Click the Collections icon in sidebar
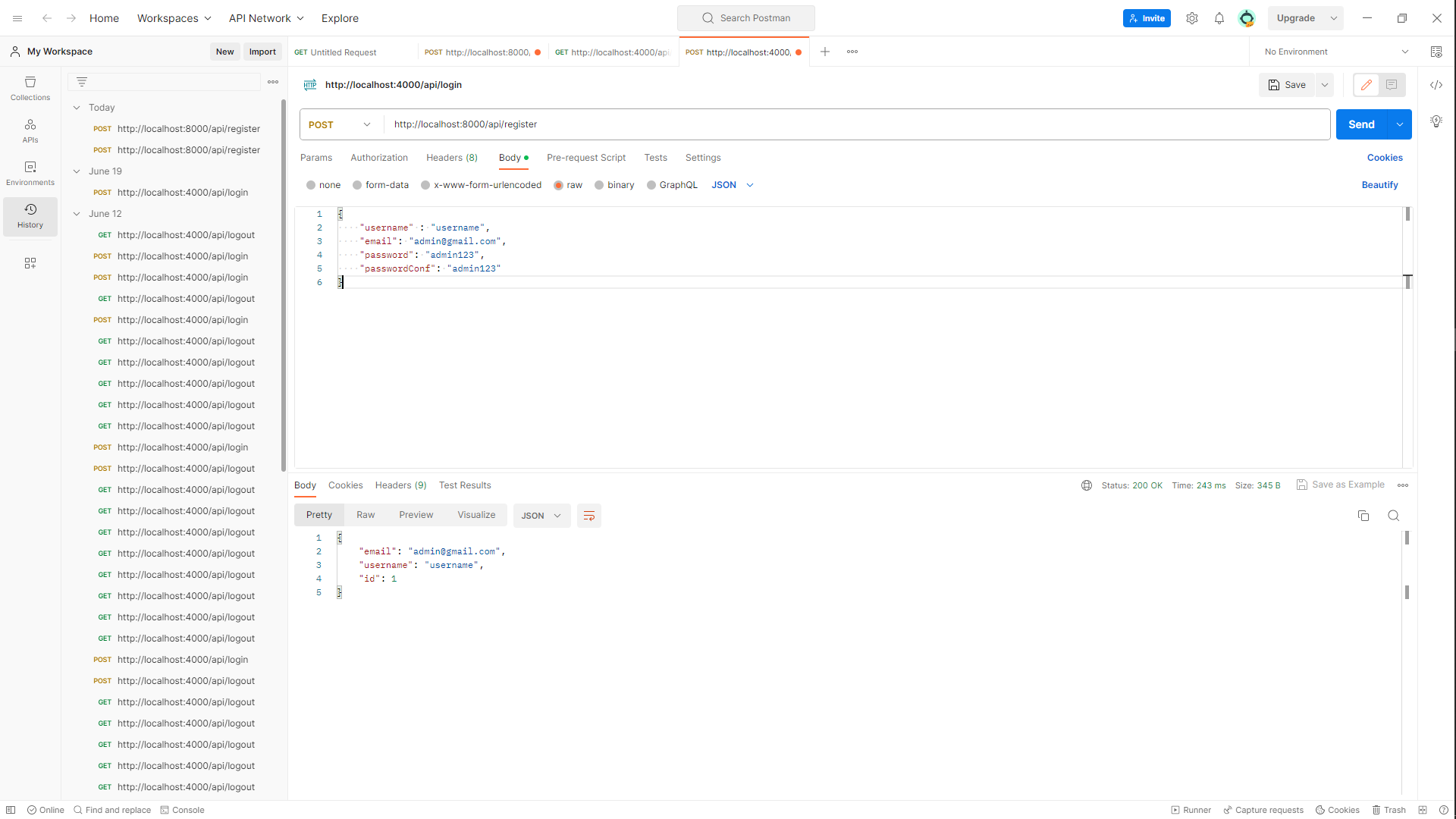 point(30,88)
